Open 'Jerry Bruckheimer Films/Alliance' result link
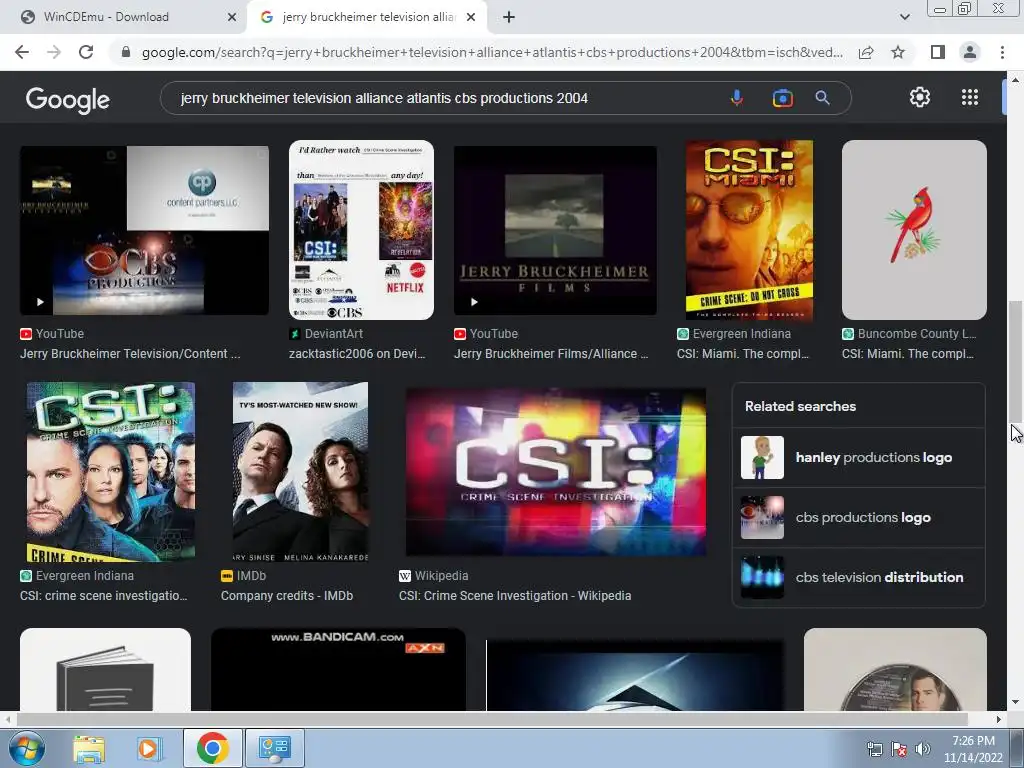The height and width of the screenshot is (768, 1024). [551, 353]
